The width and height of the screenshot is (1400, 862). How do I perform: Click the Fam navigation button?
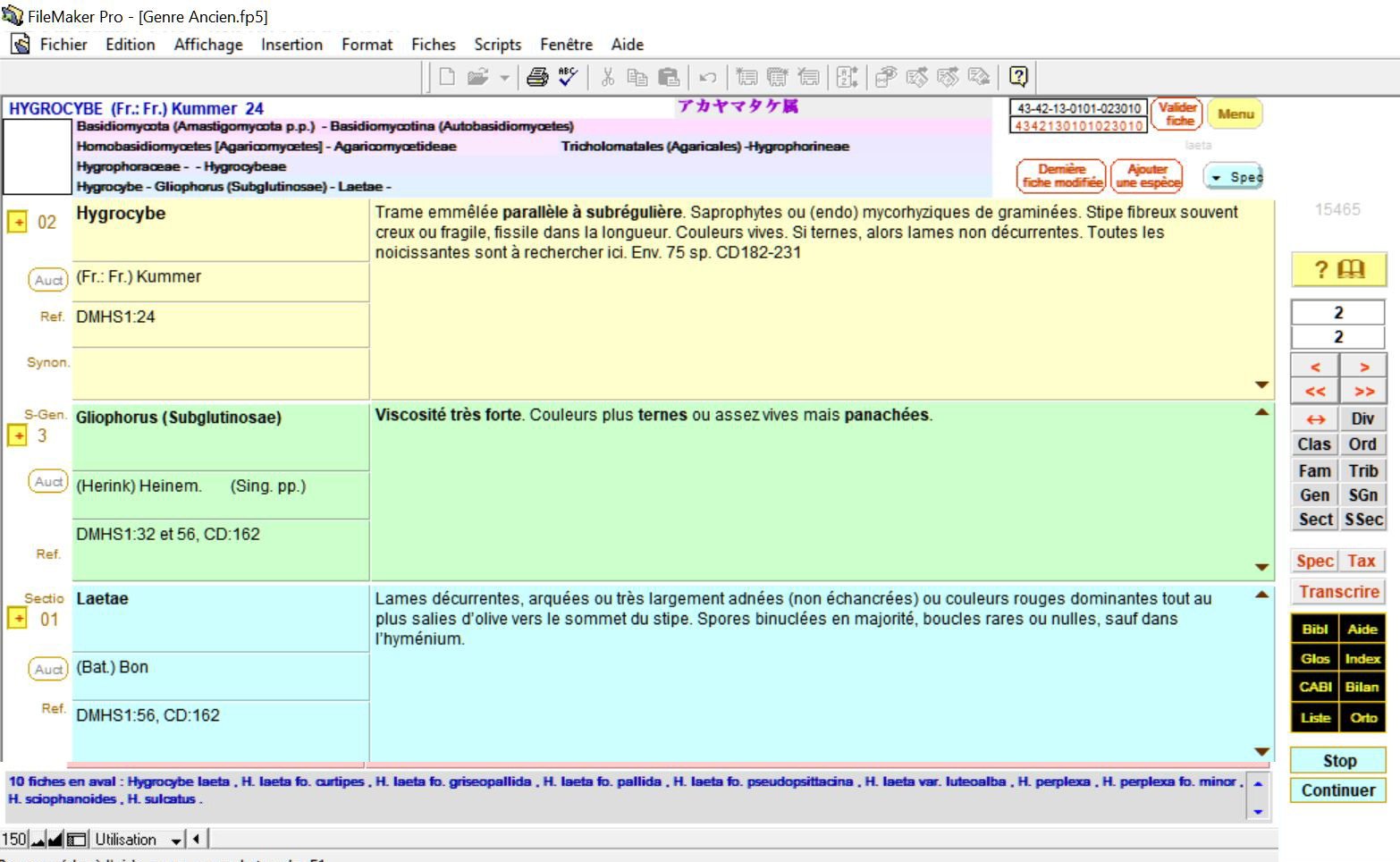click(x=1315, y=470)
